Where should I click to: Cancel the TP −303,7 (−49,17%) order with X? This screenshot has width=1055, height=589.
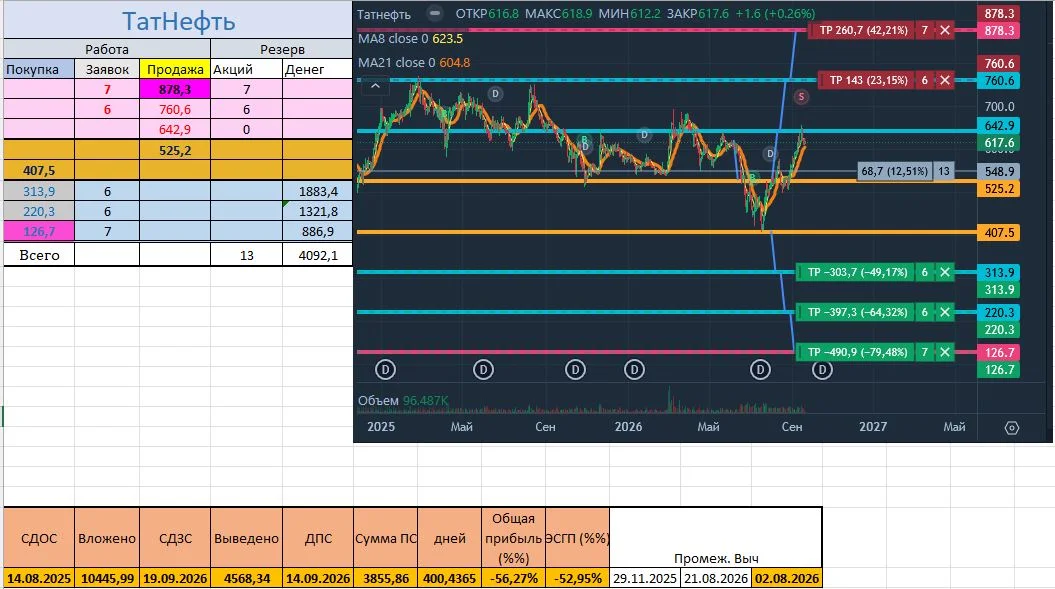(945, 272)
